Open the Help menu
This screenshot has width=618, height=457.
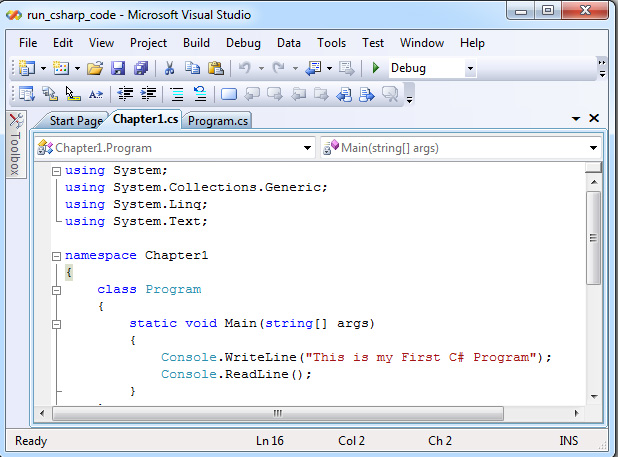472,43
